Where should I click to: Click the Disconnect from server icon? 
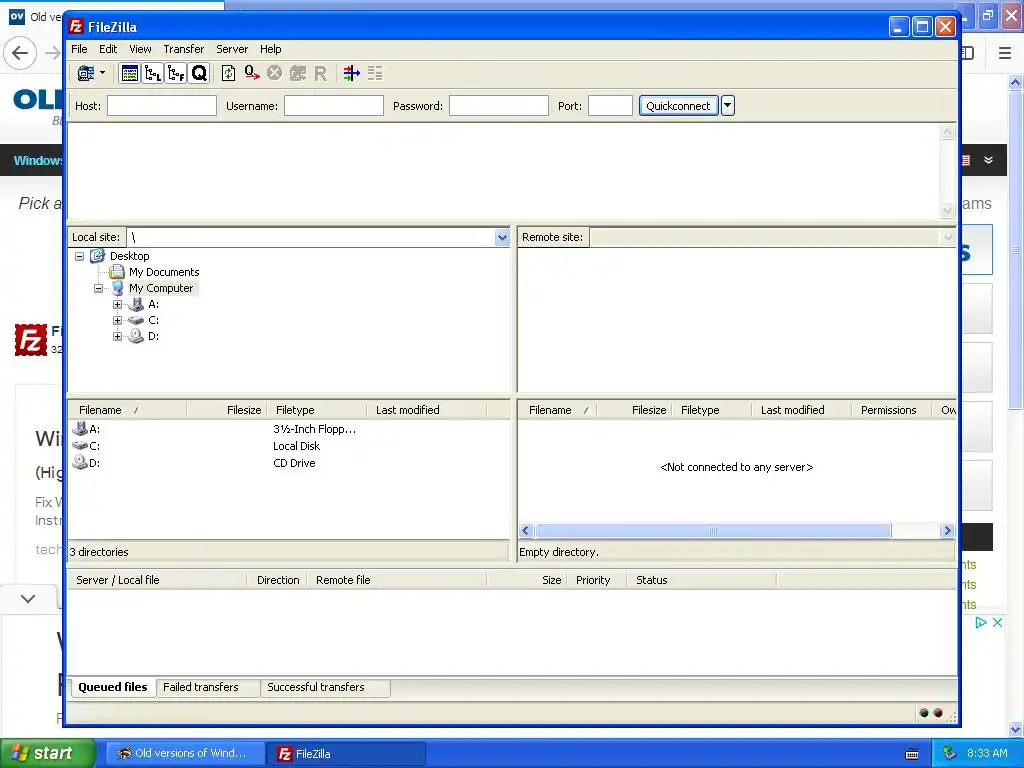pyautogui.click(x=298, y=73)
